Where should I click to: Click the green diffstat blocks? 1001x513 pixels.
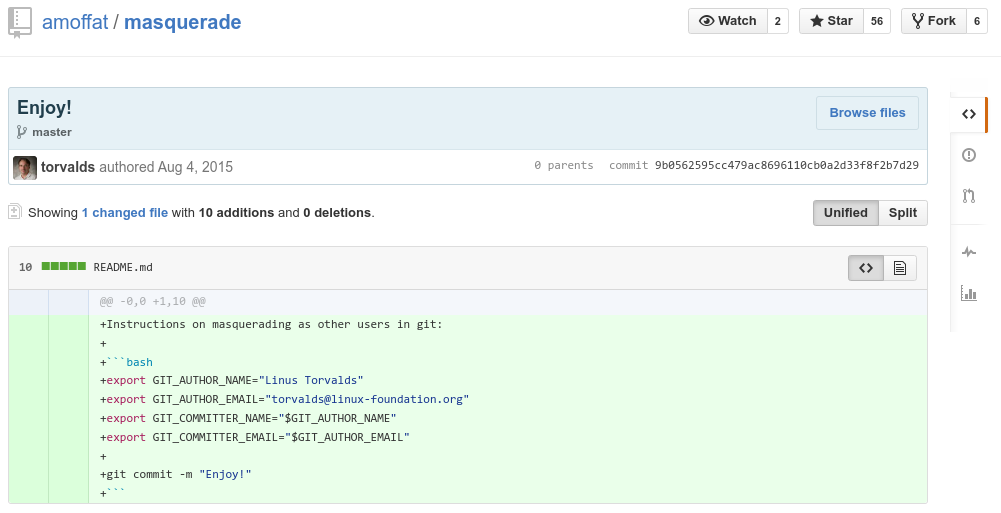(x=64, y=266)
